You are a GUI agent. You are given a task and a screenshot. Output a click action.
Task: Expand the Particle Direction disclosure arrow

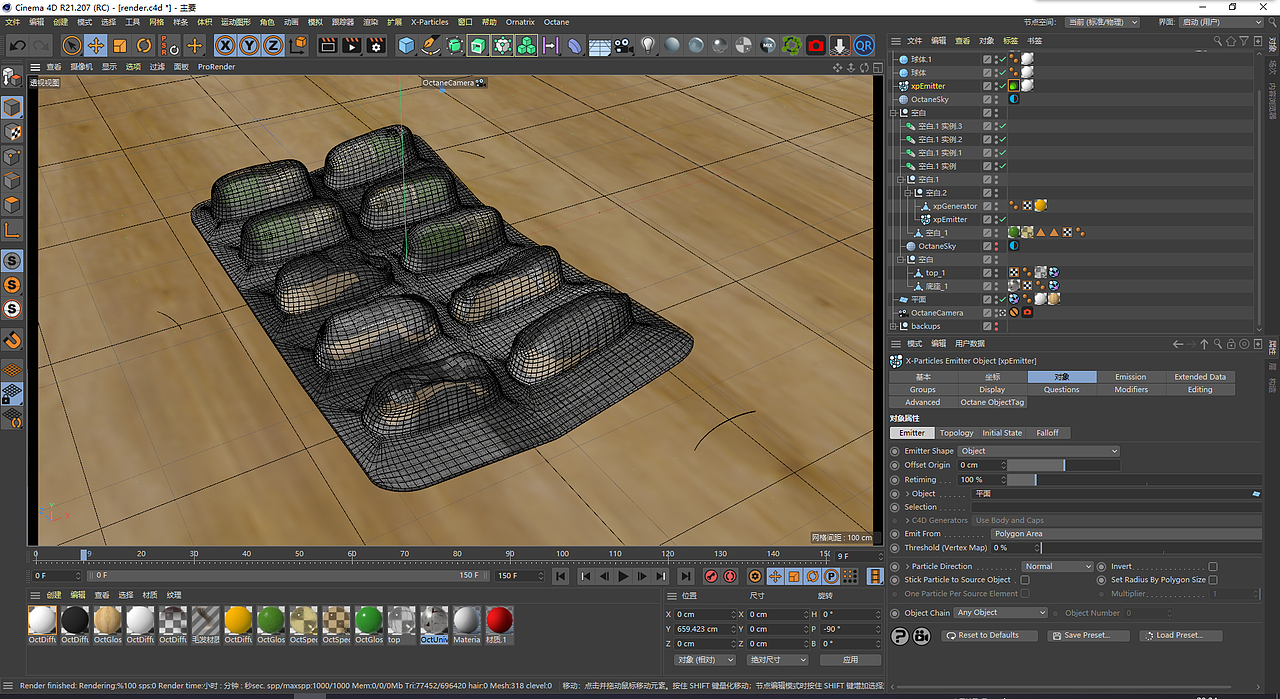(x=907, y=567)
